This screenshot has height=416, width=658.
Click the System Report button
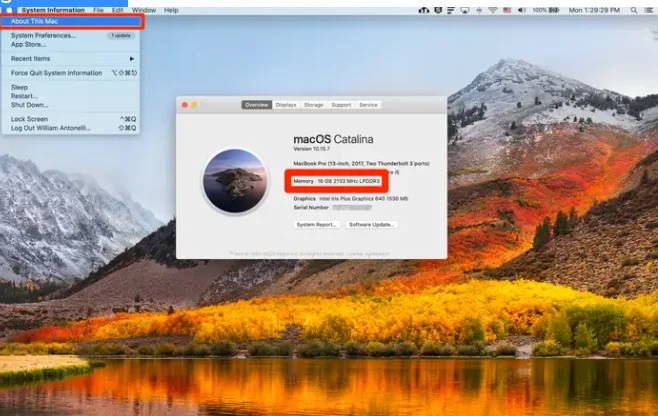click(x=316, y=225)
